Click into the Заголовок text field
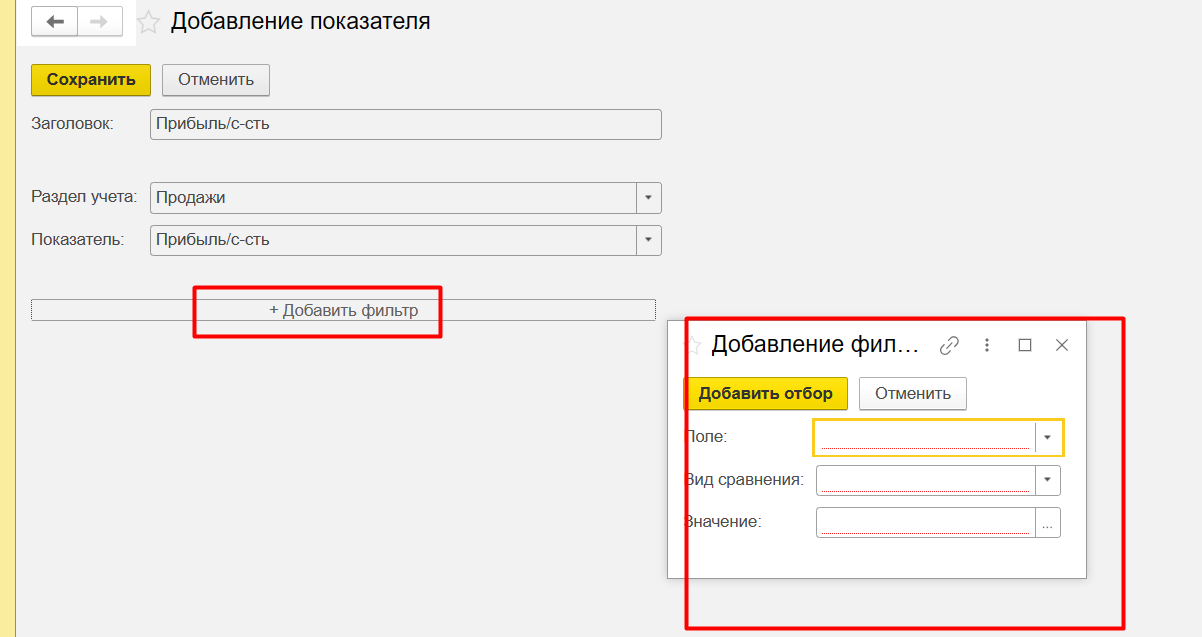Image resolution: width=1202 pixels, height=637 pixels. coord(405,124)
